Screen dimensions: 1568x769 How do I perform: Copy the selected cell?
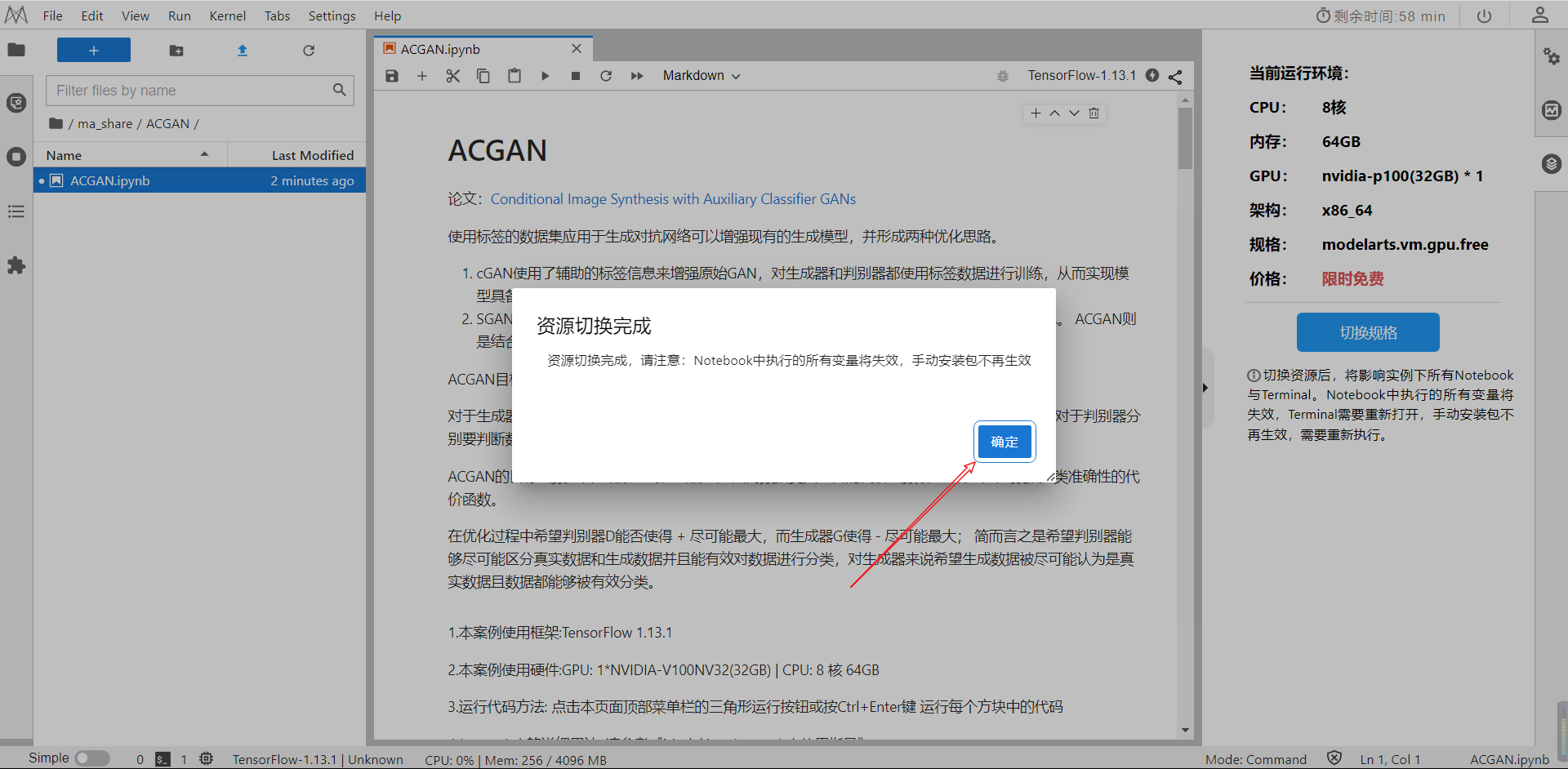tap(483, 76)
